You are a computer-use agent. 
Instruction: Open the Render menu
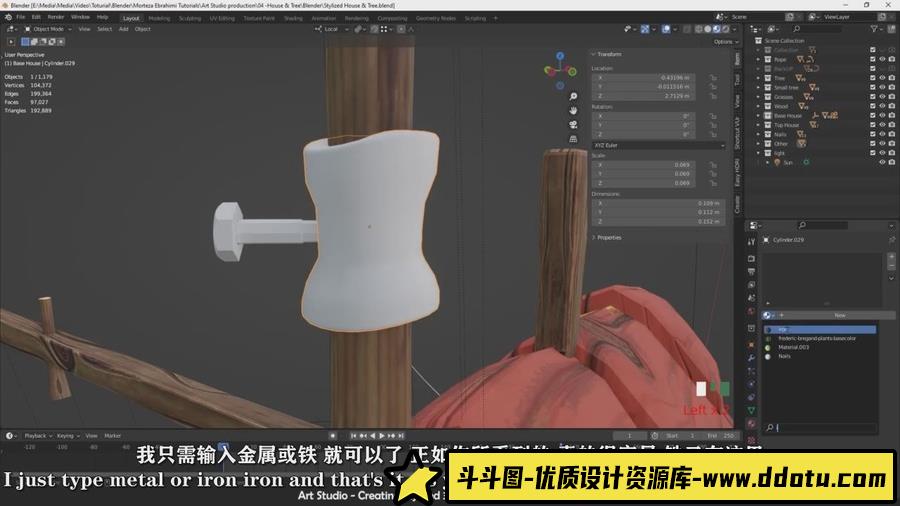[x=56, y=17]
